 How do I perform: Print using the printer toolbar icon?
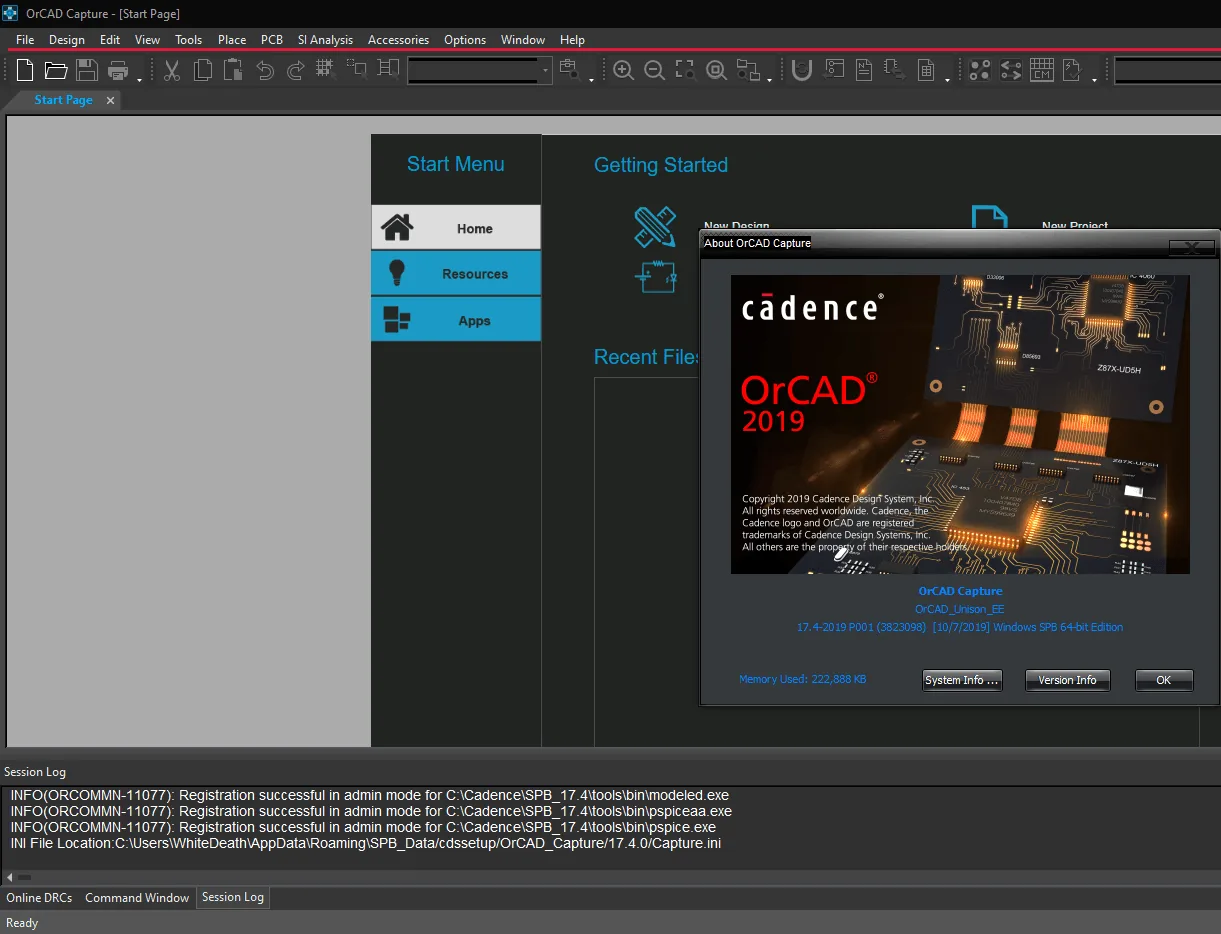tap(118, 70)
